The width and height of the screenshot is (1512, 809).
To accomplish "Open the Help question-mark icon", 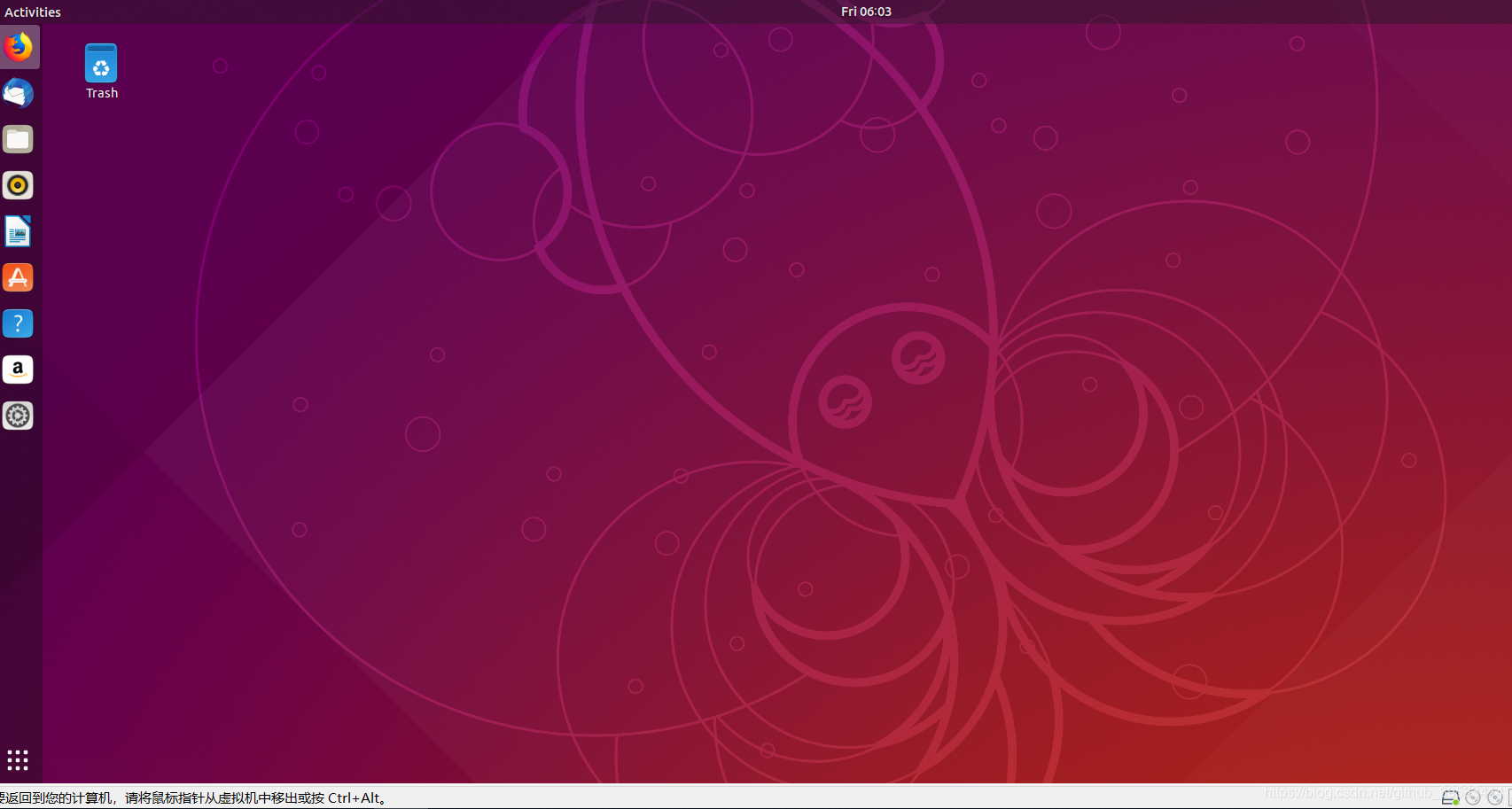I will (x=18, y=323).
